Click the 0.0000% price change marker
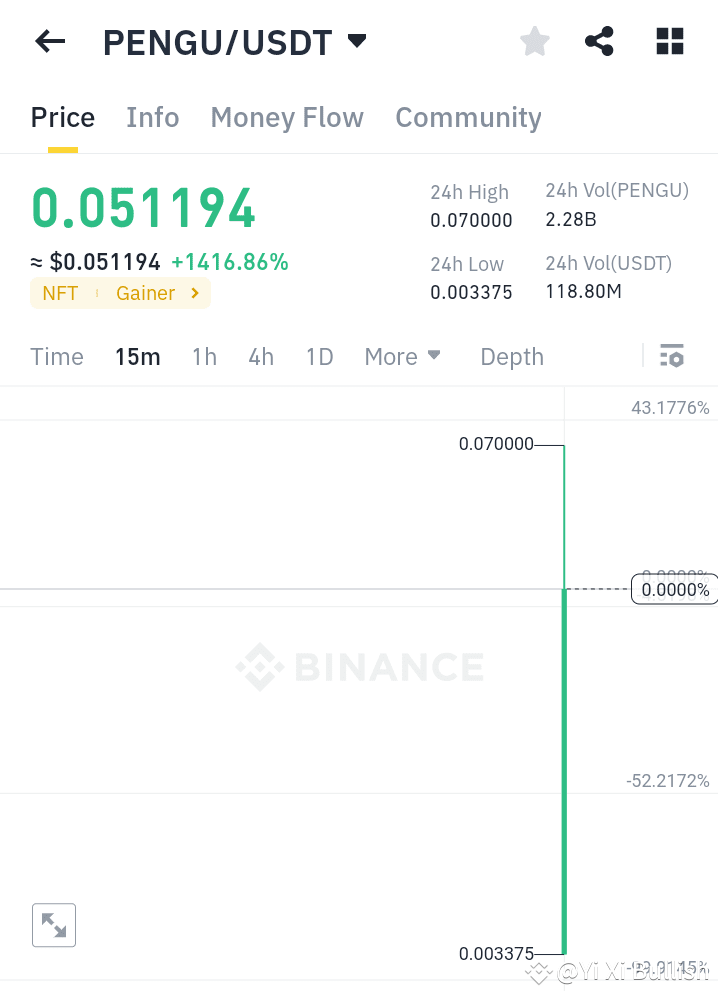Image resolution: width=718 pixels, height=994 pixels. [x=674, y=589]
